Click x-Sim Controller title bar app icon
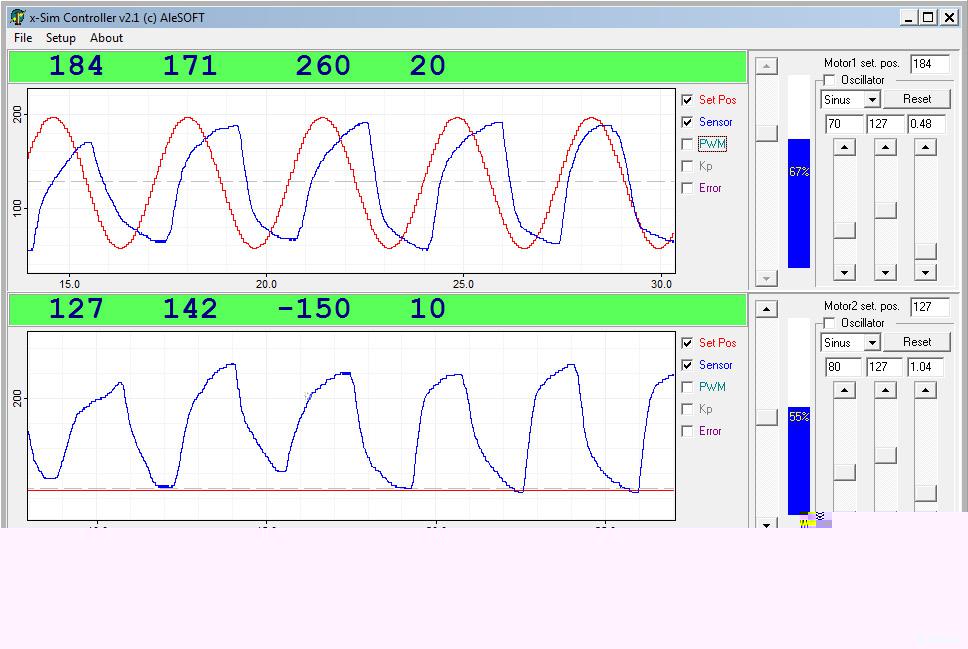The image size is (968, 649). (17, 17)
